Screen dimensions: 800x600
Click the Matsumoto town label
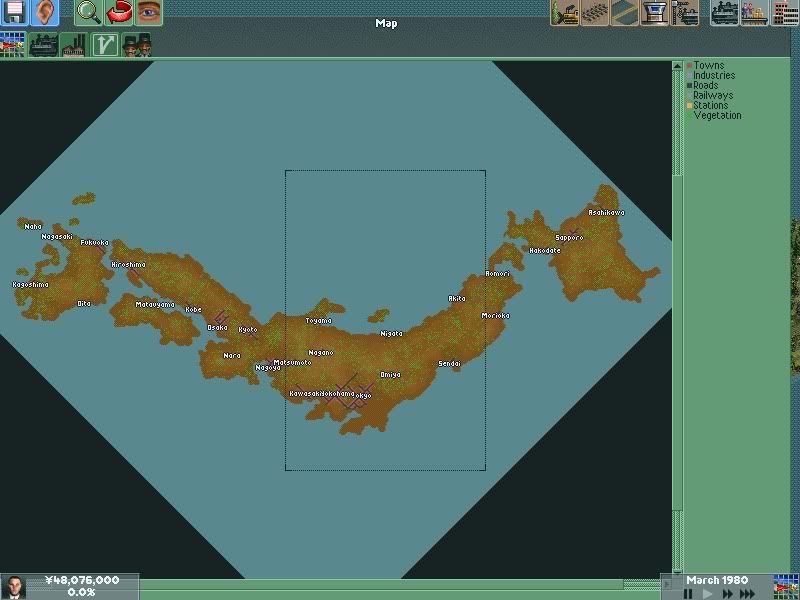pyautogui.click(x=292, y=362)
